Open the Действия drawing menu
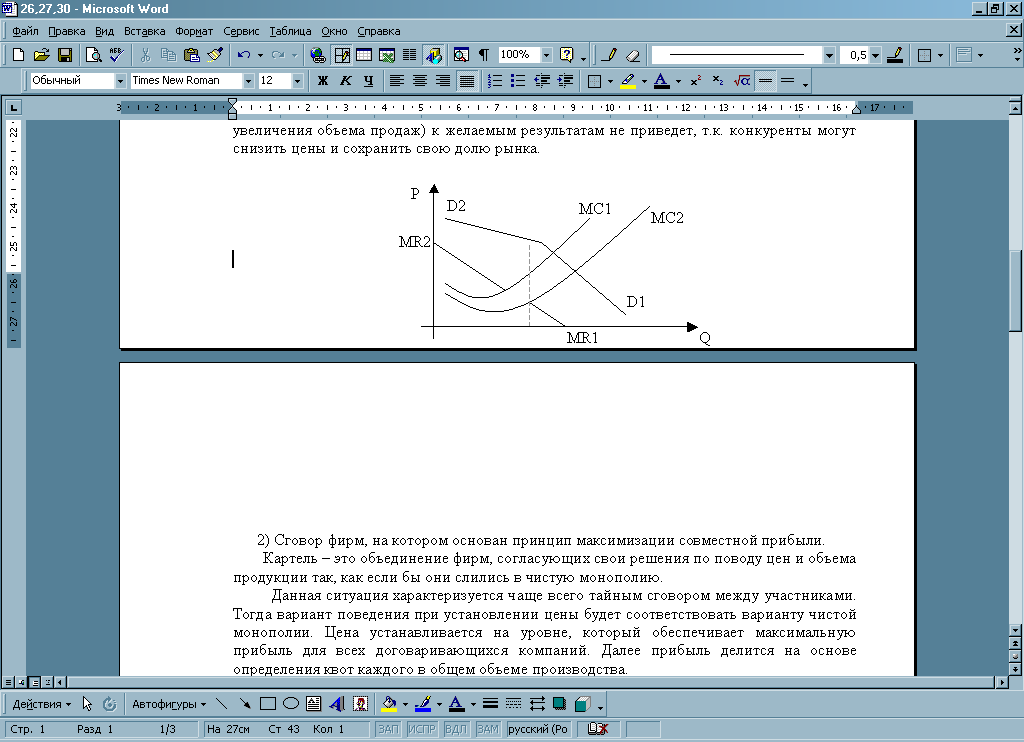The image size is (1024, 742). 42,704
